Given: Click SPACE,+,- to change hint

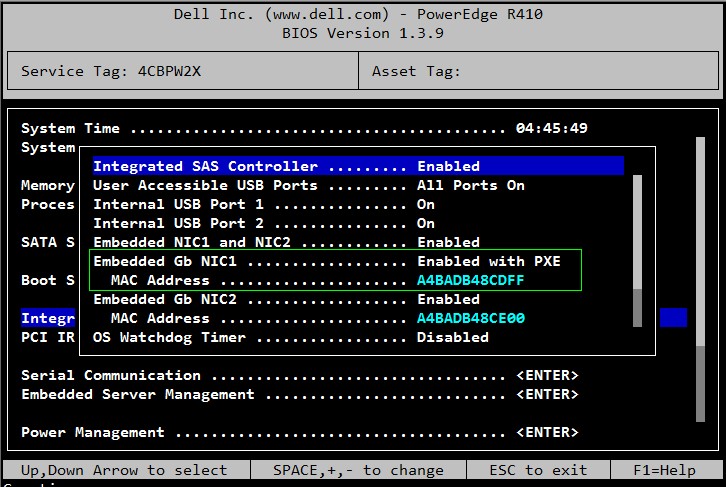Looking at the screenshot, I should point(358,470).
